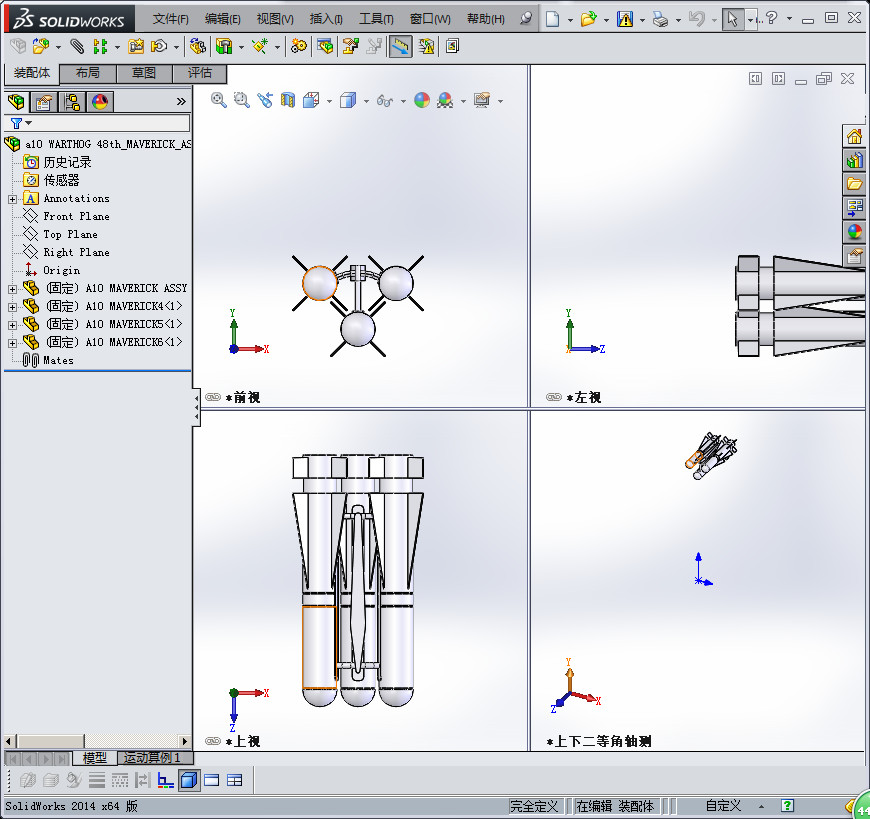
Task: Expand the panel tabs chevron (»)
Action: pyautogui.click(x=181, y=102)
